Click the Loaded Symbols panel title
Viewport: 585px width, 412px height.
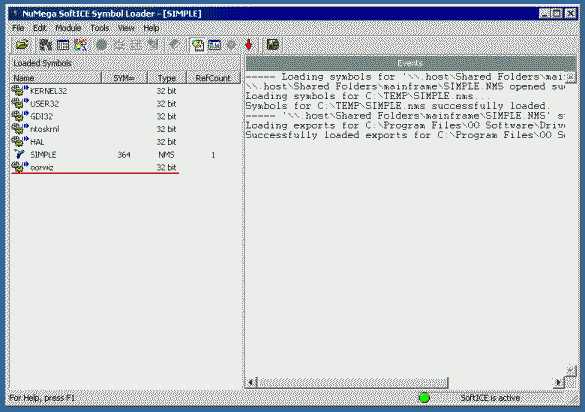42,63
